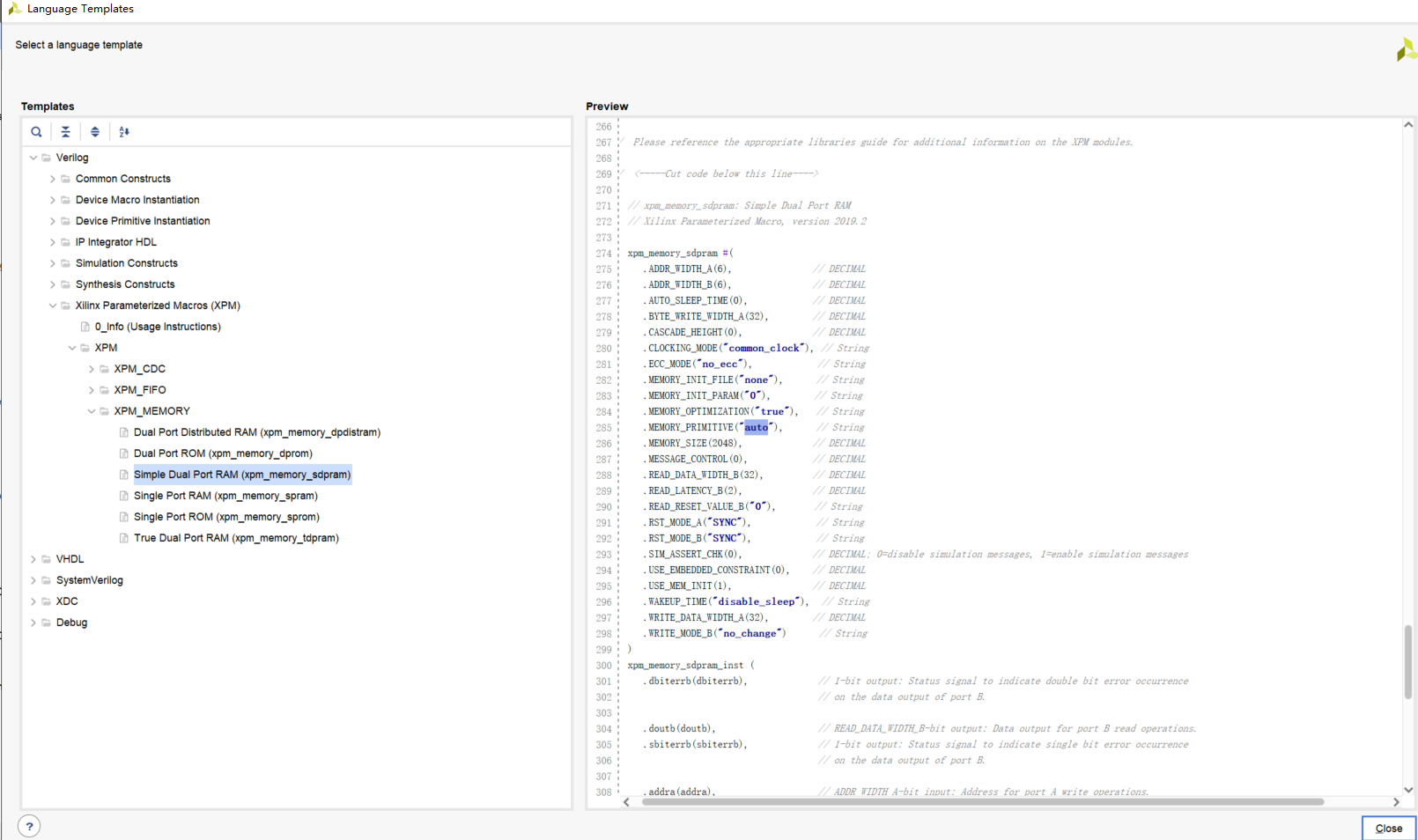Image resolution: width=1418 pixels, height=840 pixels.
Task: Click the search templates magnifier icon
Action: click(36, 132)
